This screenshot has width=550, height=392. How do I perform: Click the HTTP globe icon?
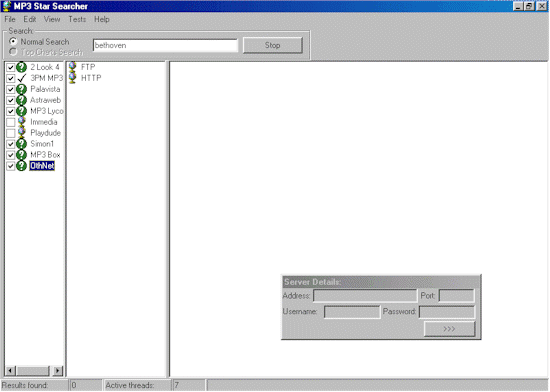(x=72, y=78)
